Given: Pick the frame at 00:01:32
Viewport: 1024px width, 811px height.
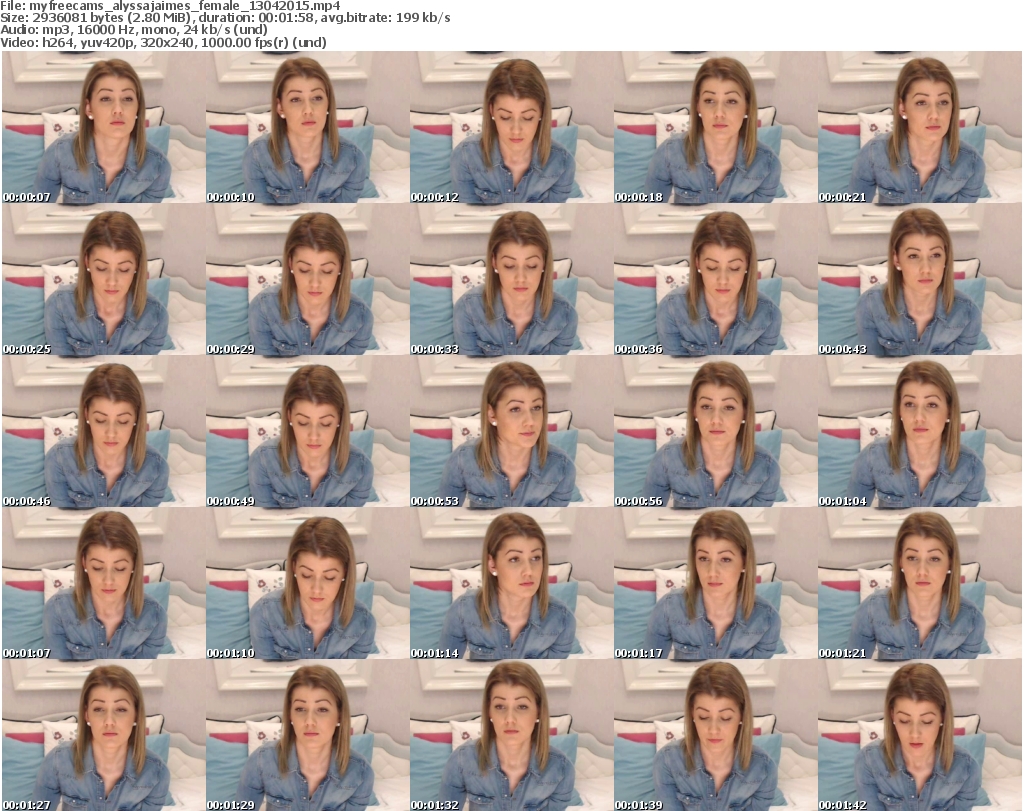Looking at the screenshot, I should tap(511, 736).
